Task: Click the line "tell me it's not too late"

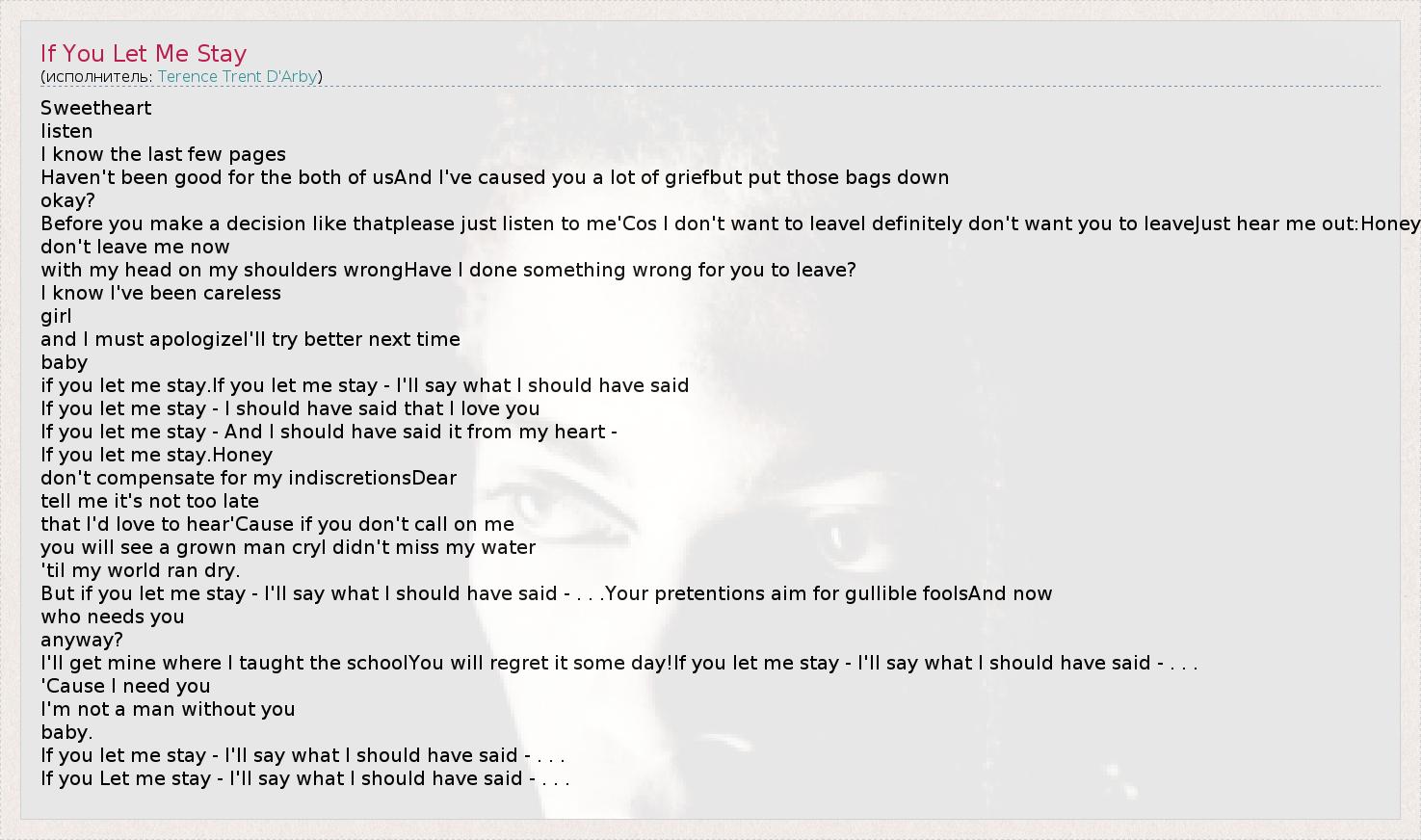Action: (149, 501)
